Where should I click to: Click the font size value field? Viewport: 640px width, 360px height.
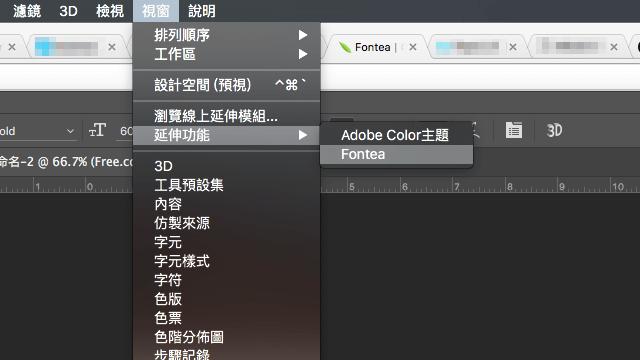pyautogui.click(x=124, y=131)
